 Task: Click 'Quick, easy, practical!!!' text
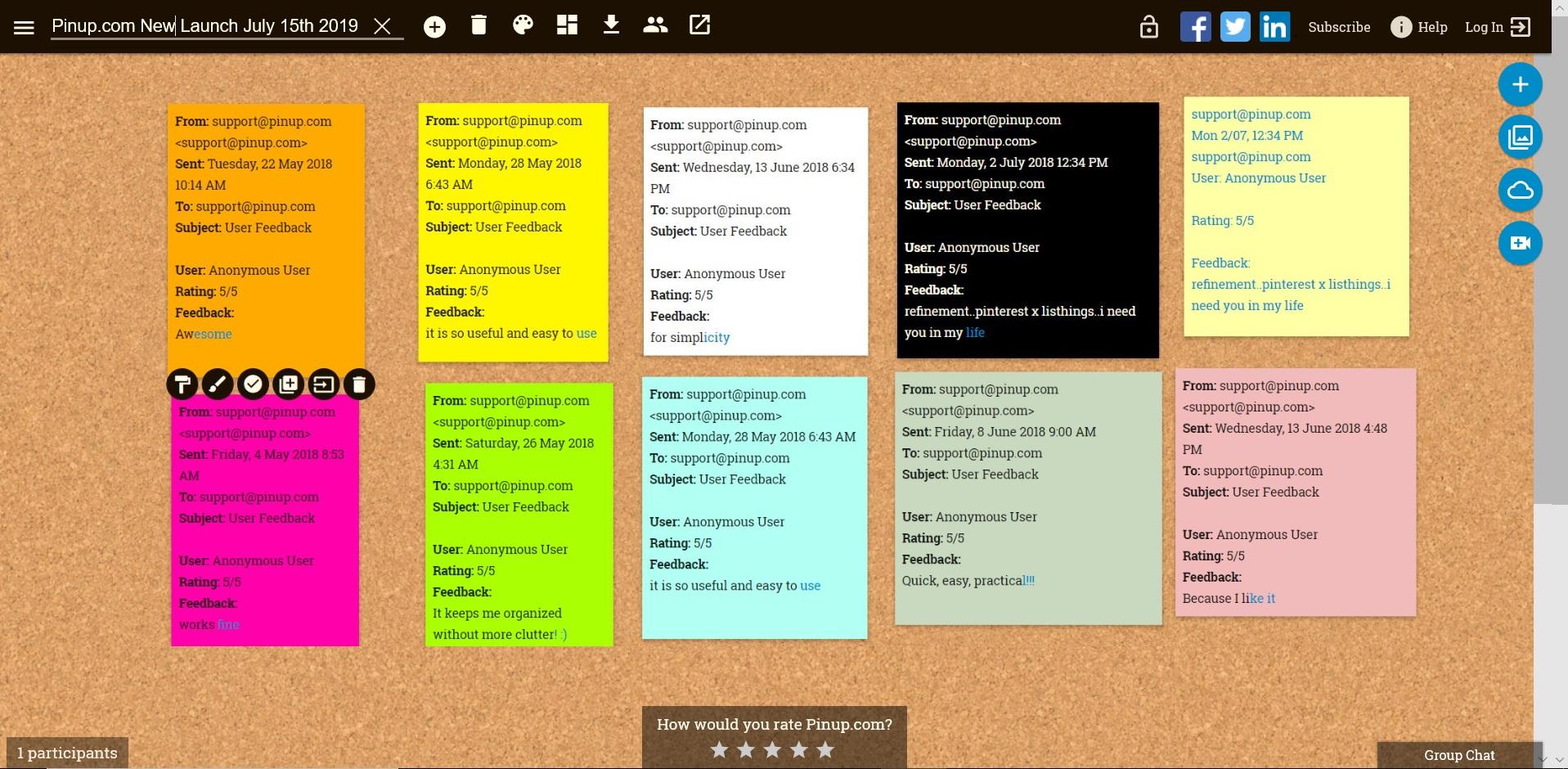968,581
